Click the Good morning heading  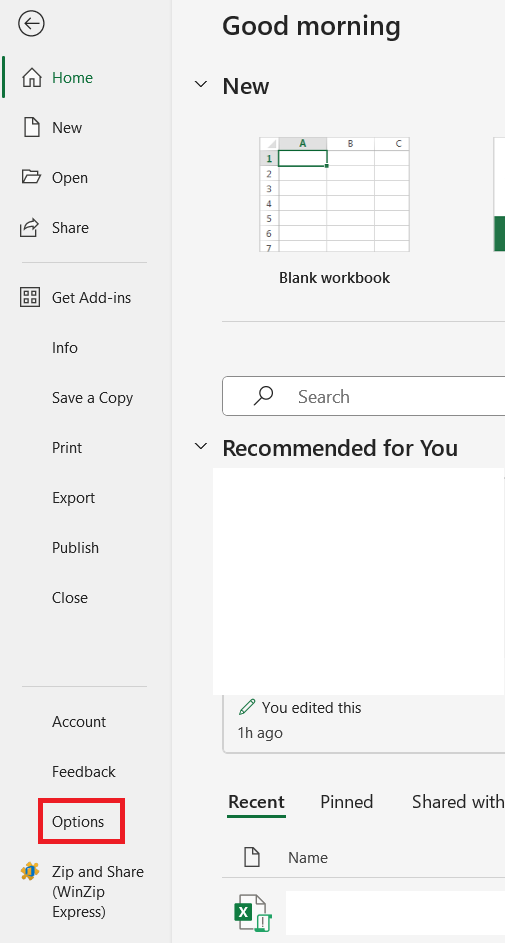(x=311, y=26)
